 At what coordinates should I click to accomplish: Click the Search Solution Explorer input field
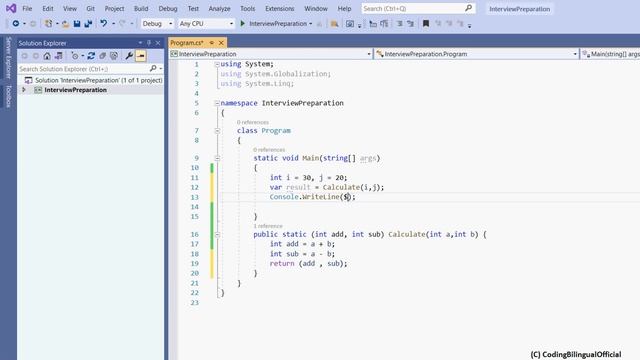tap(84, 69)
